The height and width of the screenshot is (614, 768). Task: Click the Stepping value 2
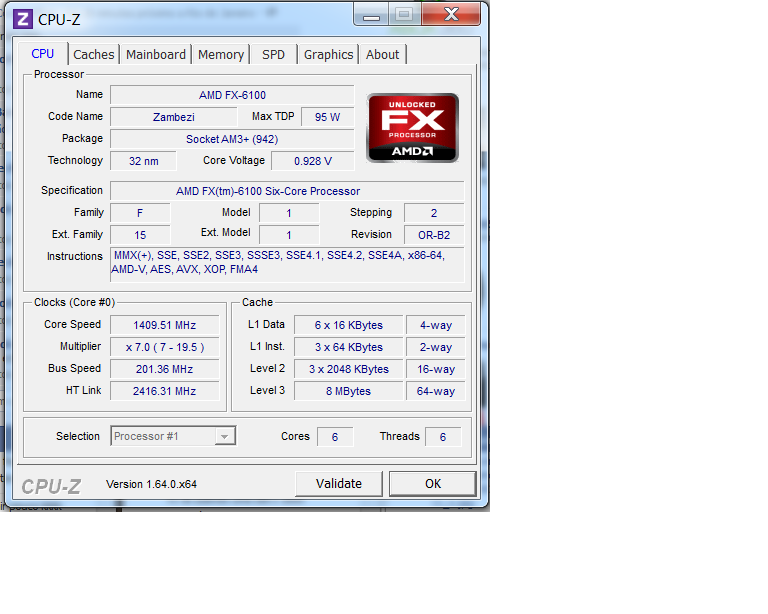tap(434, 213)
